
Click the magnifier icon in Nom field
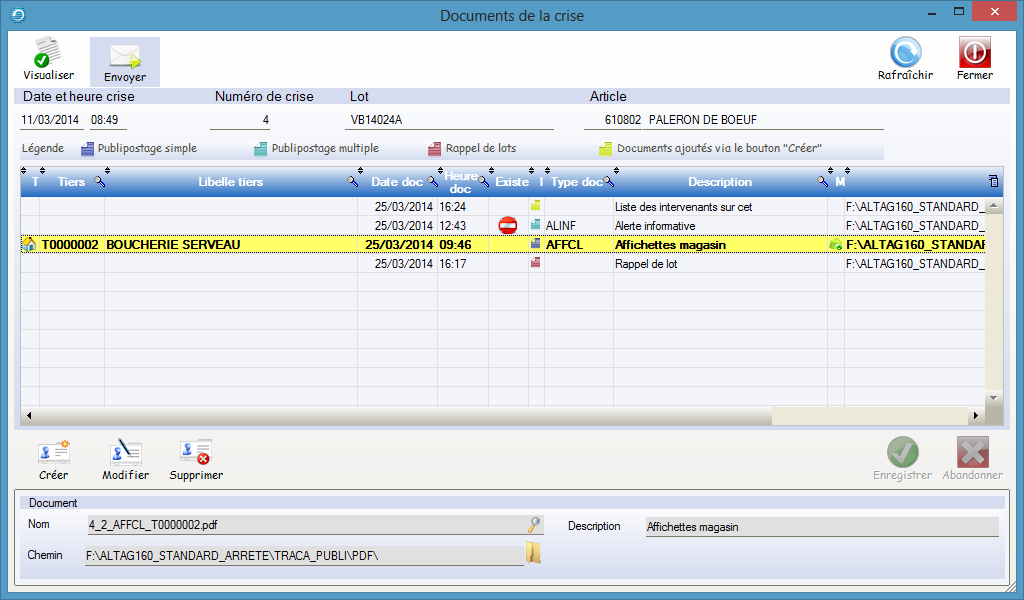coord(535,525)
